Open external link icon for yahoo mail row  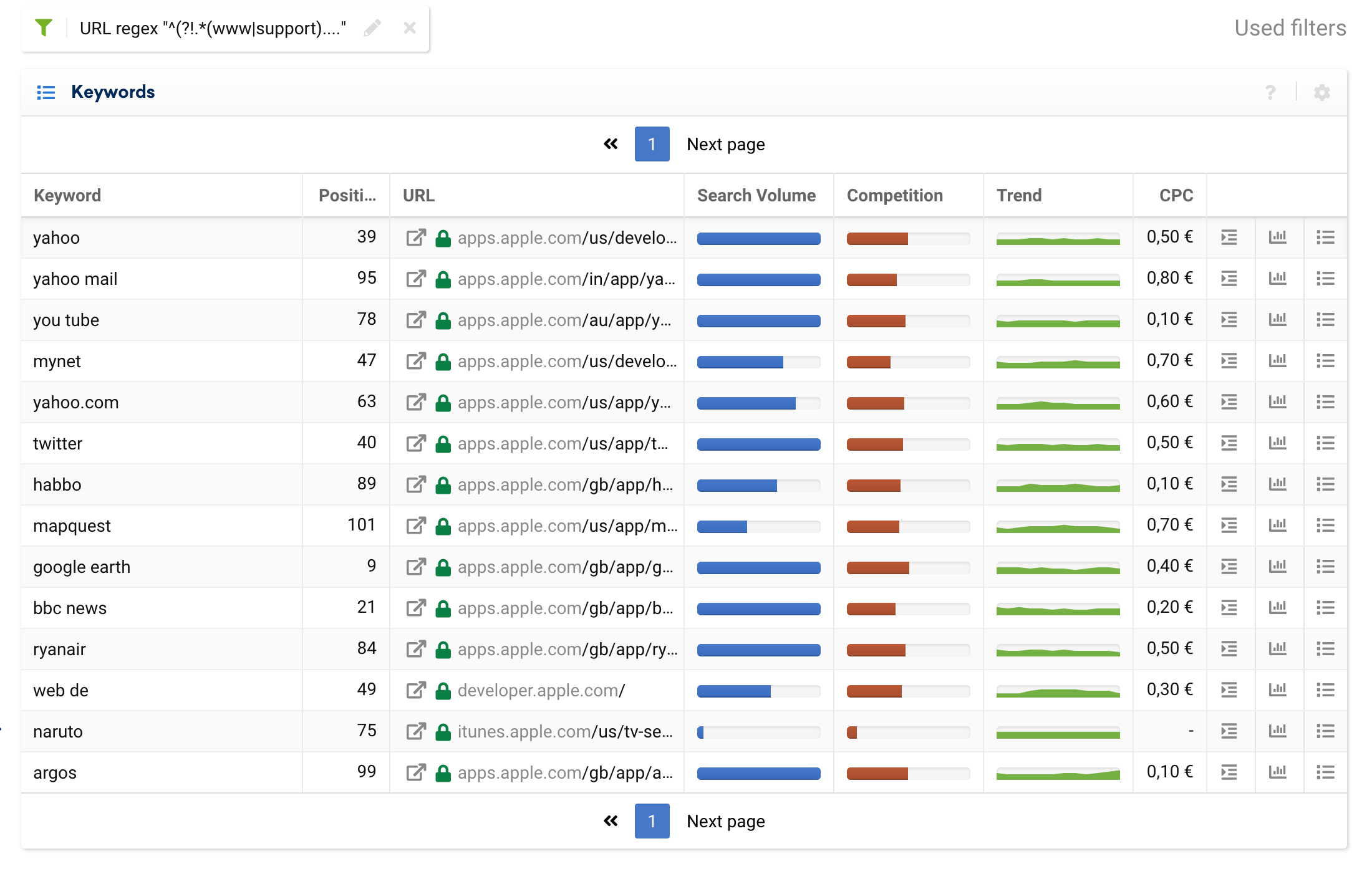[x=416, y=279]
